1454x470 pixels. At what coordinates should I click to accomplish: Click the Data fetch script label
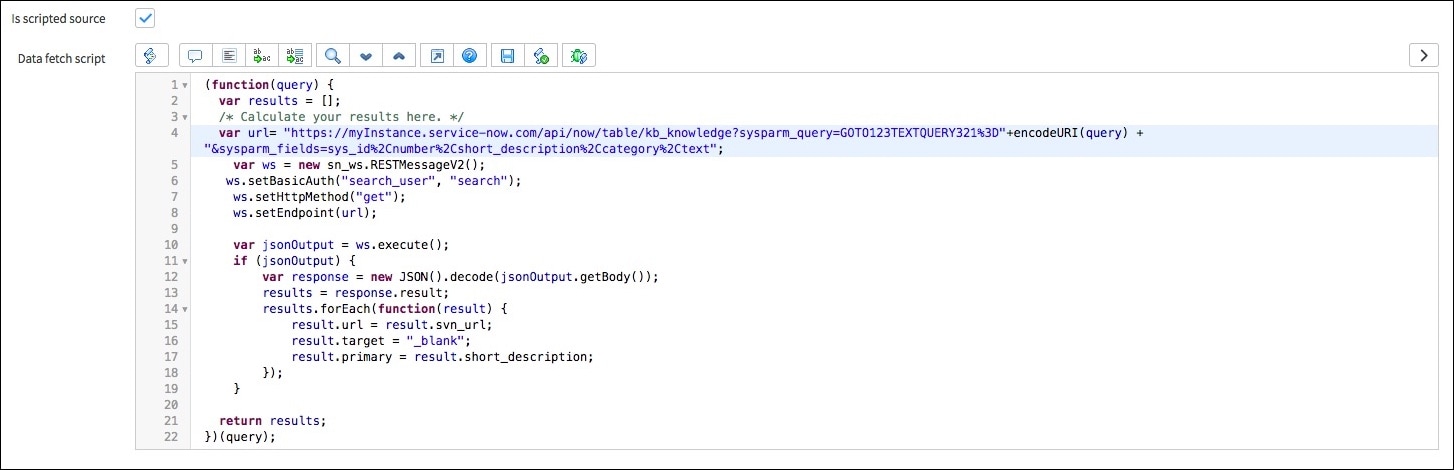62,58
